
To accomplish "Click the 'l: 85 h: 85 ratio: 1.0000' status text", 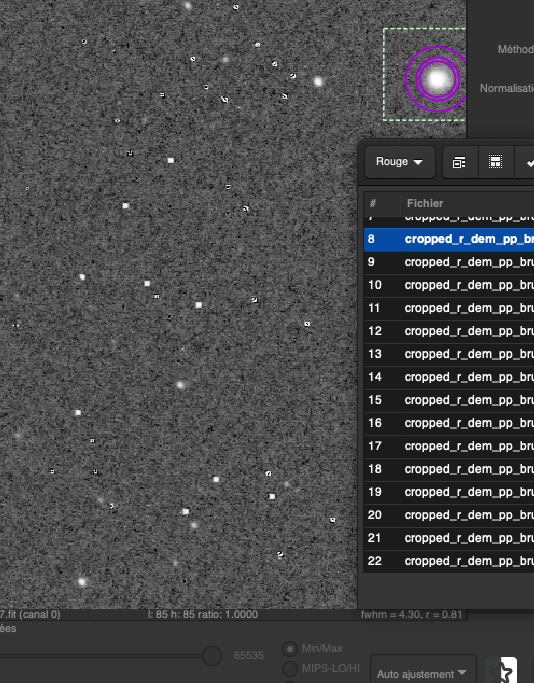I will [203, 615].
